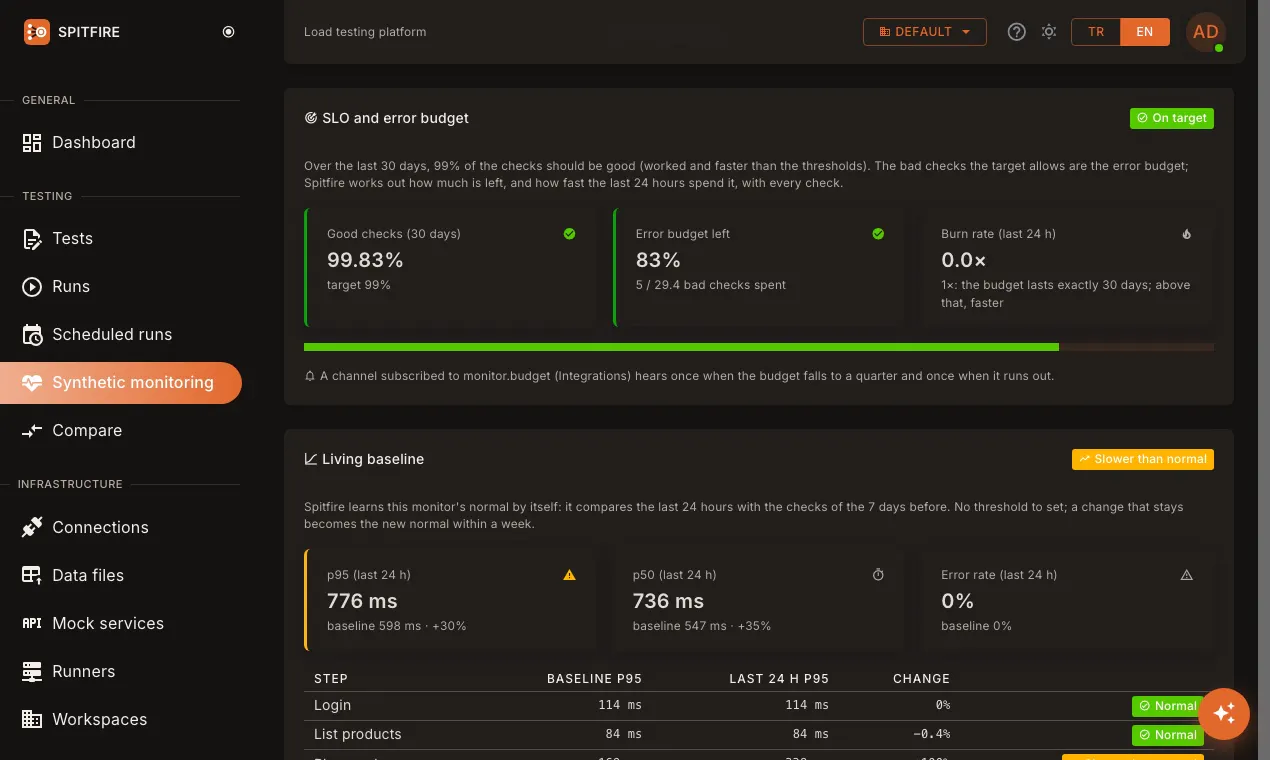Click the Living baseline heading
Viewport: 1270px width, 760px height.
pos(373,459)
